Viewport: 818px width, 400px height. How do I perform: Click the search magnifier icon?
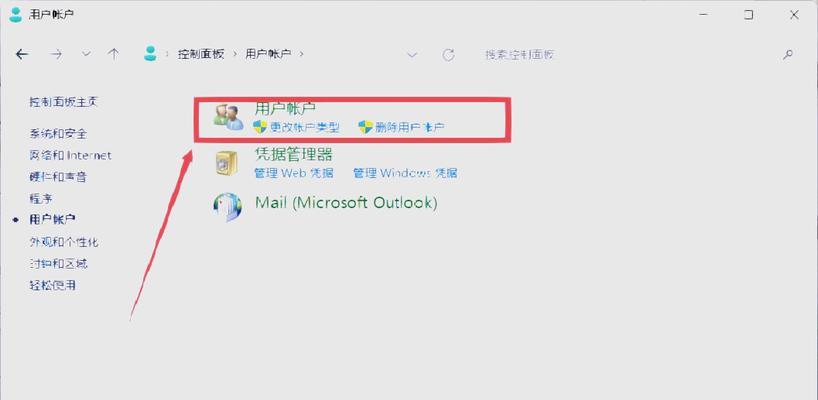click(788, 54)
